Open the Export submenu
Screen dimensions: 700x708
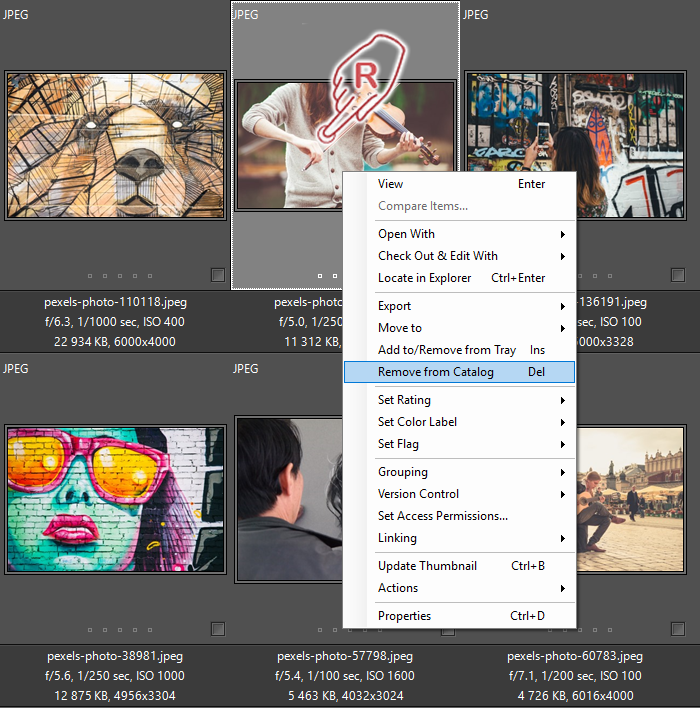pos(459,306)
